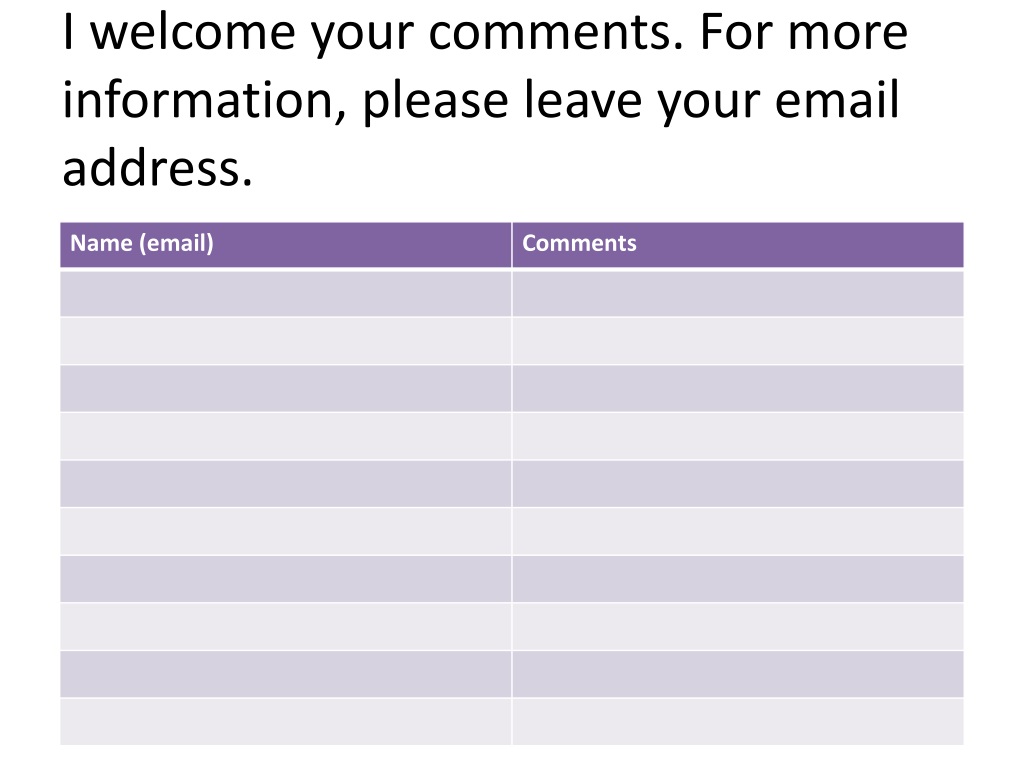1024x768 pixels.
Task: Select fifth row Comments cell
Action: click(738, 484)
